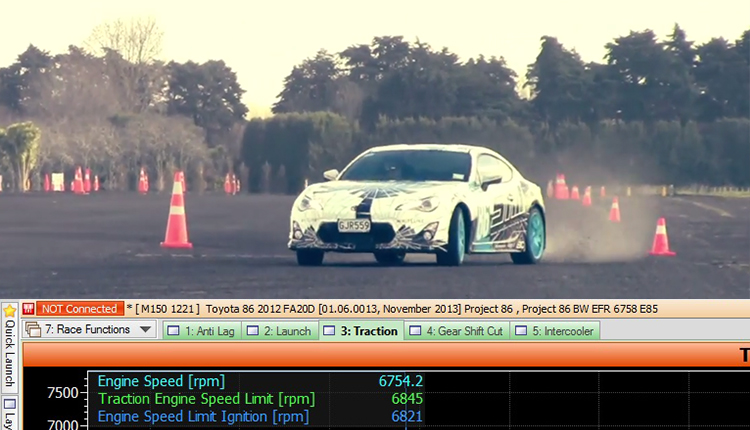Click the Traction tab worksheet icon
This screenshot has height=430, width=750.
[329, 331]
